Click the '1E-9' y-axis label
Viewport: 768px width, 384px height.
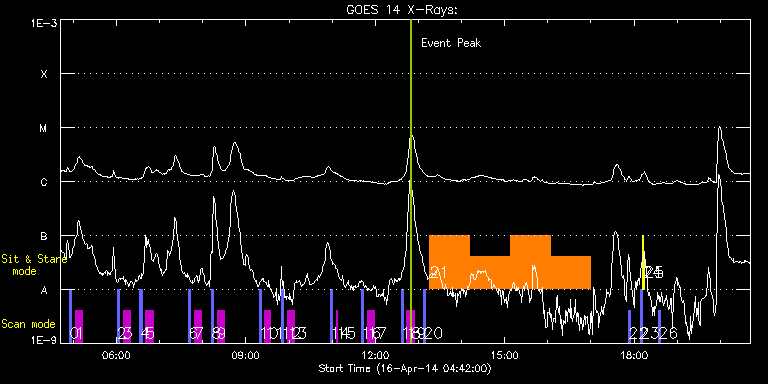(44, 339)
